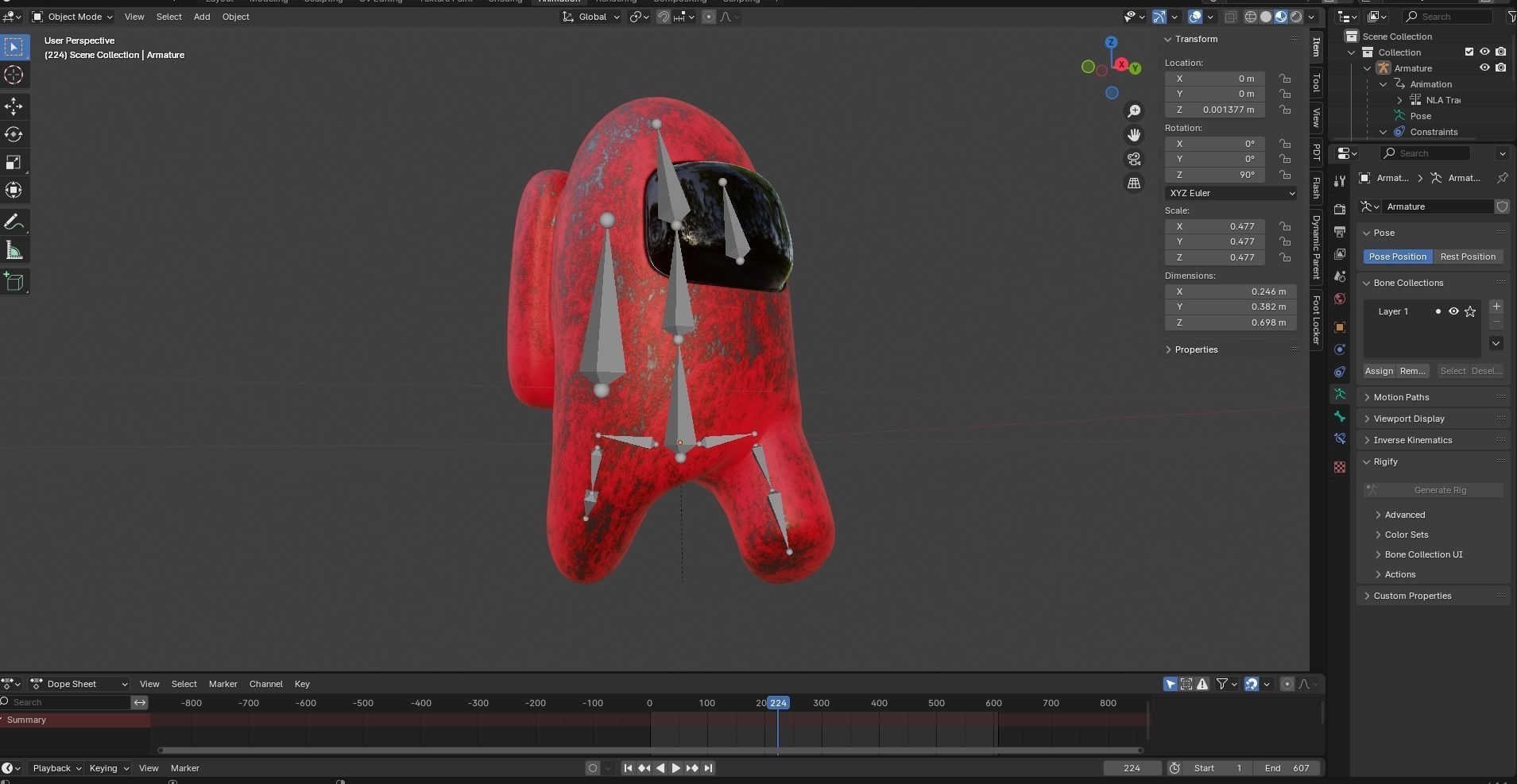The width and height of the screenshot is (1517, 784).
Task: Change the XYZ Euler rotation mode
Action: tap(1231, 193)
